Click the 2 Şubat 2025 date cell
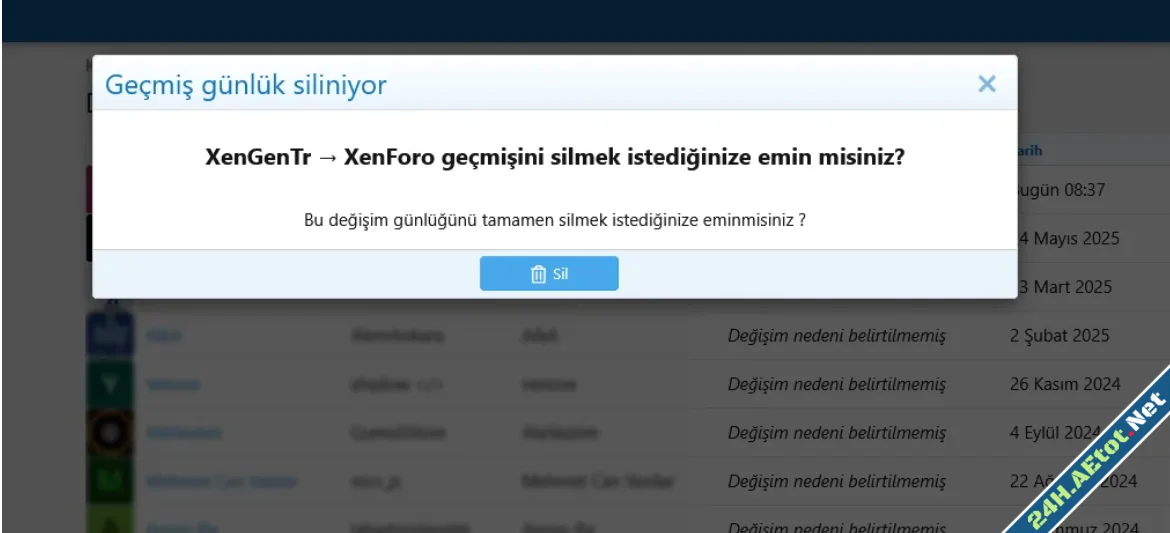The image size is (1170, 533). pyautogui.click(x=1060, y=335)
